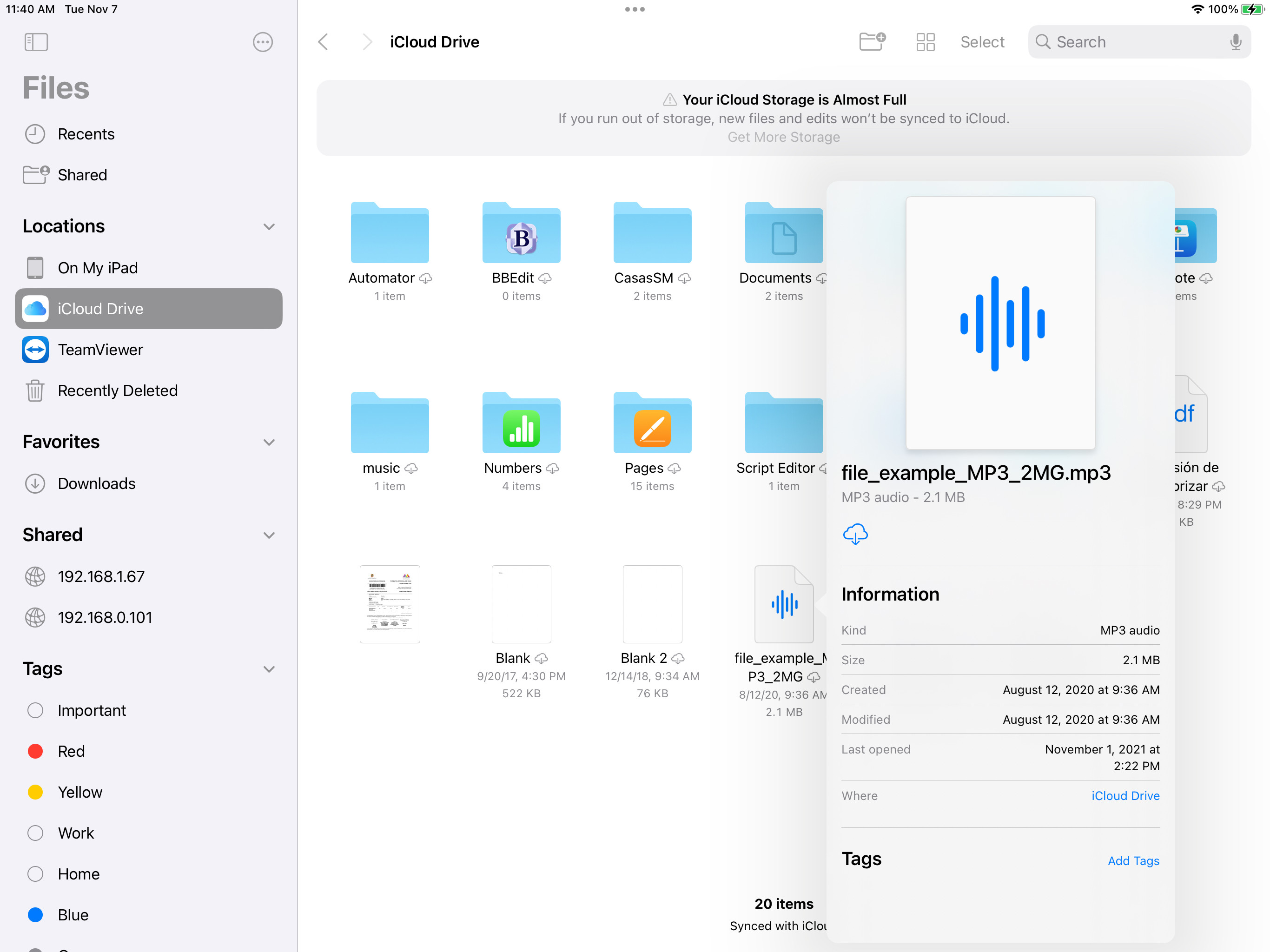Select the TeamViewer location in the sidebar
The image size is (1270, 952).
pos(101,350)
